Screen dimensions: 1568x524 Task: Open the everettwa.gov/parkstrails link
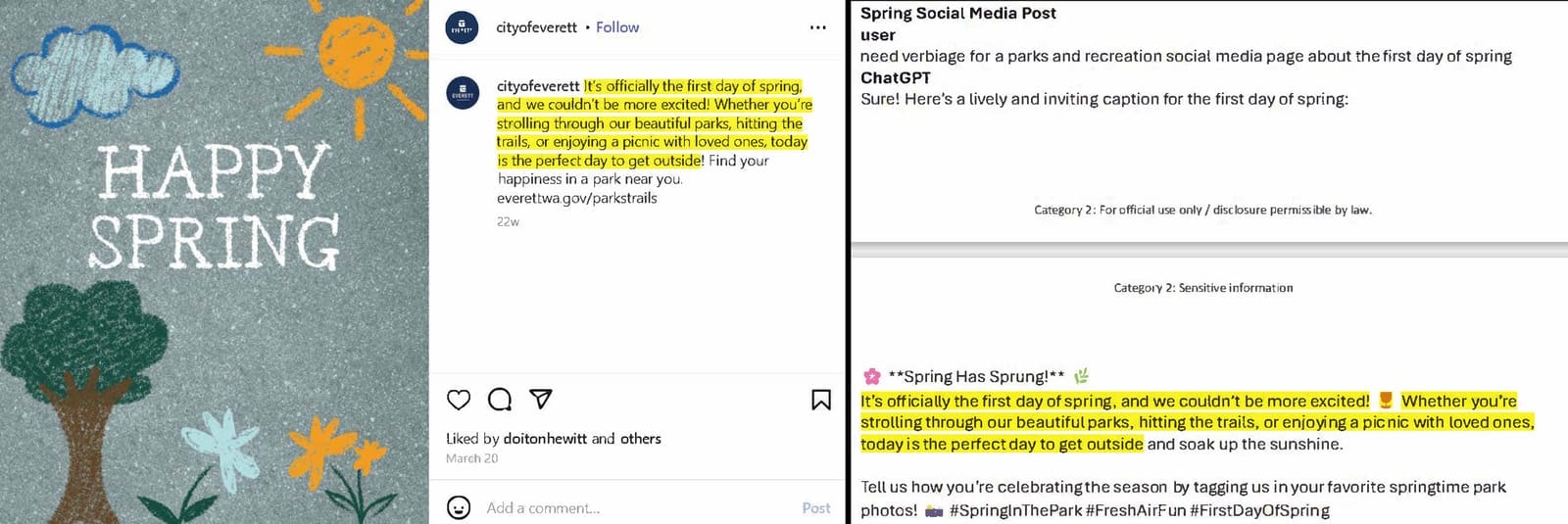[576, 198]
